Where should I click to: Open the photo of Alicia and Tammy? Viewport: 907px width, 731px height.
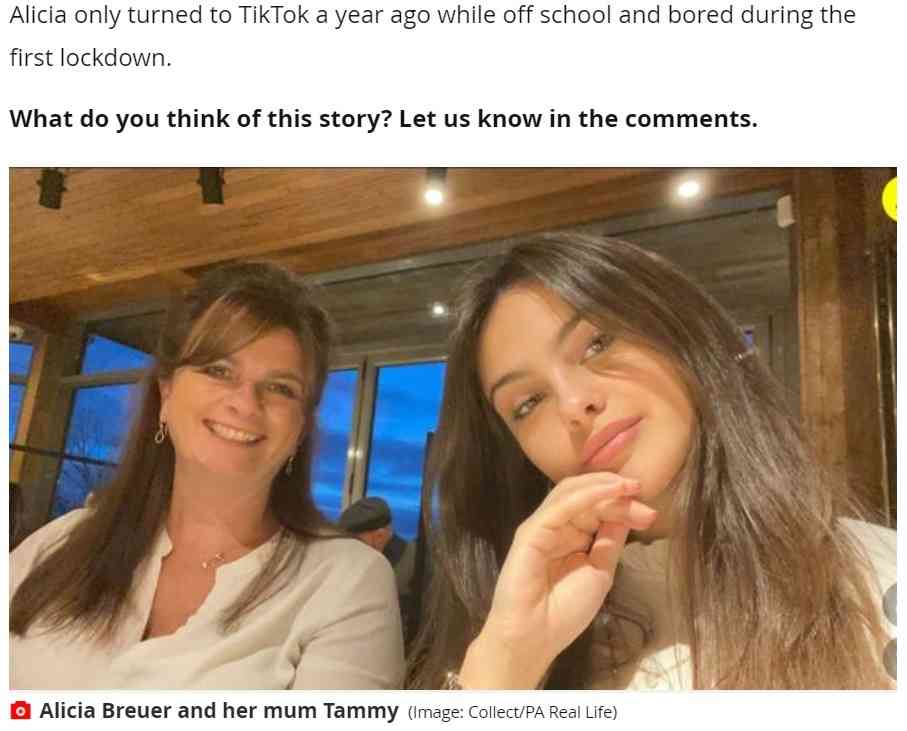pyautogui.click(x=453, y=429)
